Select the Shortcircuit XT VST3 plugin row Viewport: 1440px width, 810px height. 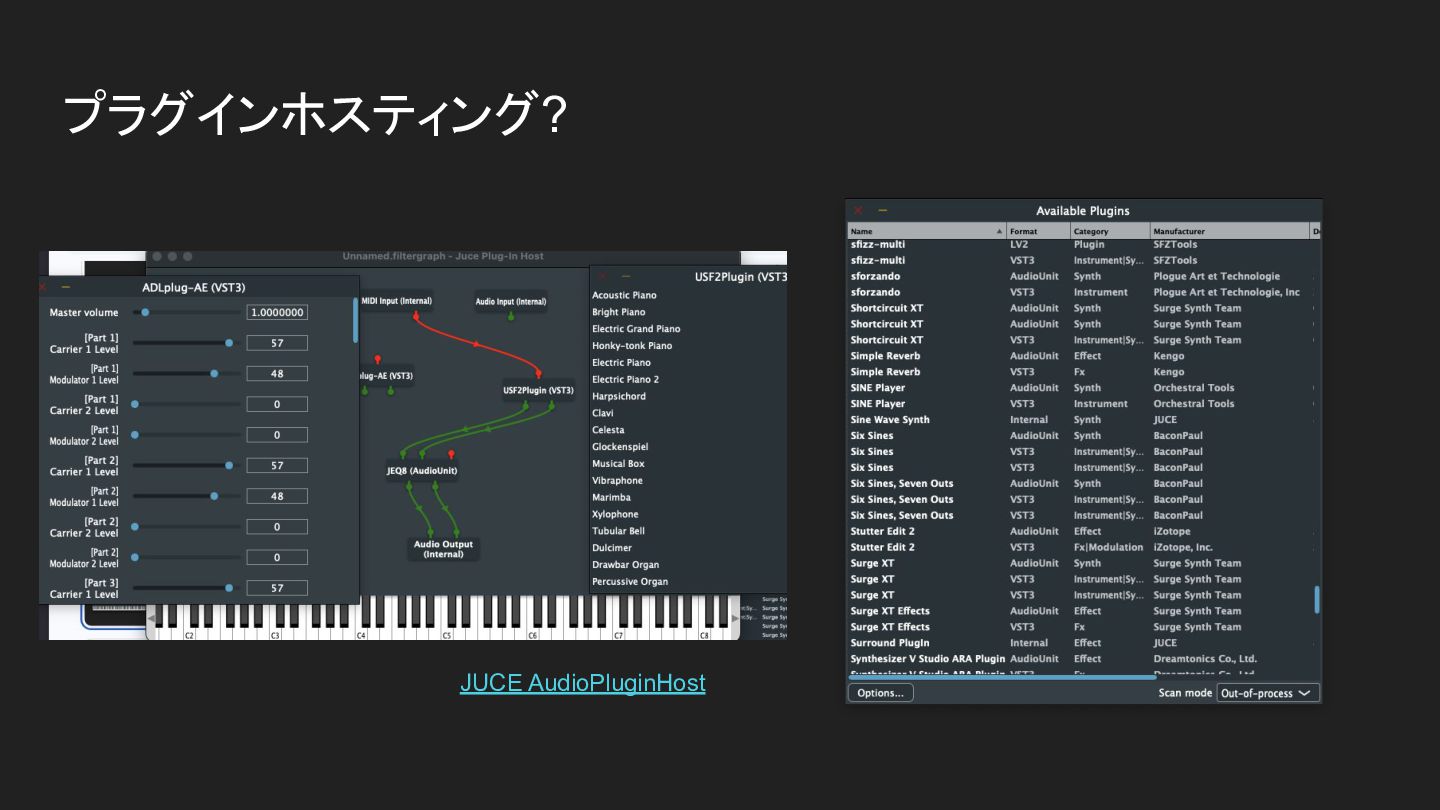point(1079,340)
